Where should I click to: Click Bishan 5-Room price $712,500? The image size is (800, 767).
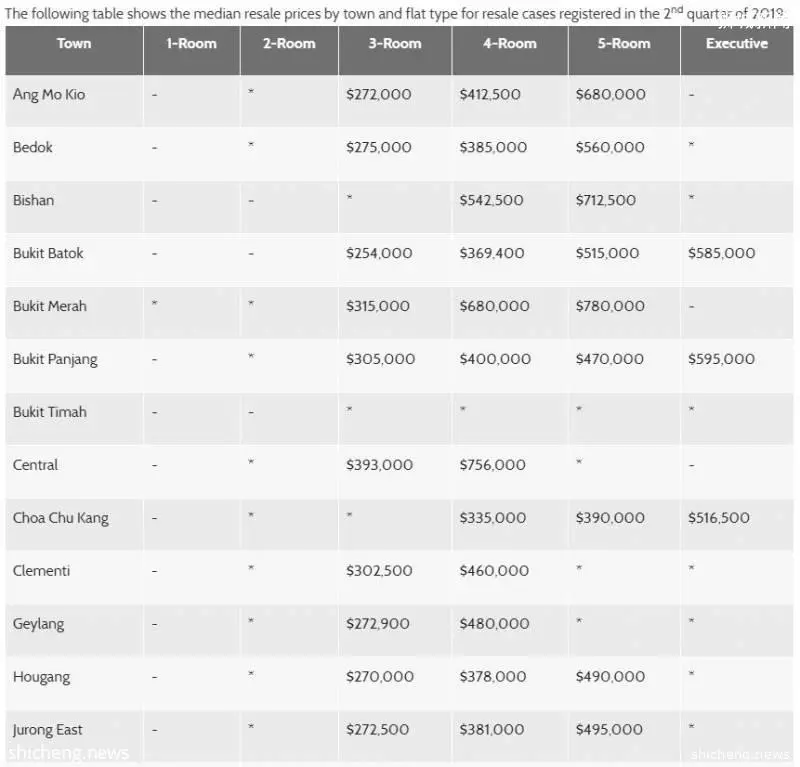[x=606, y=201]
